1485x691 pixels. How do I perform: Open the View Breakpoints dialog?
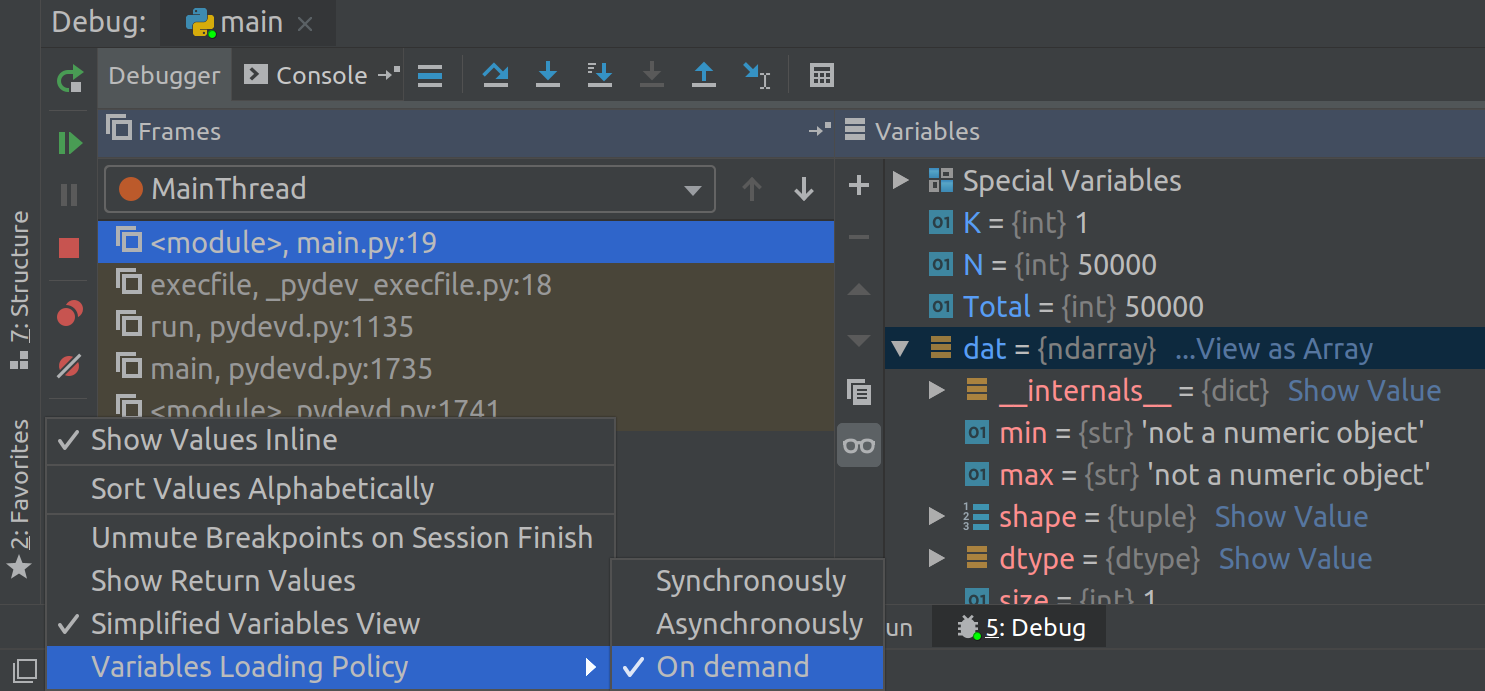point(68,313)
